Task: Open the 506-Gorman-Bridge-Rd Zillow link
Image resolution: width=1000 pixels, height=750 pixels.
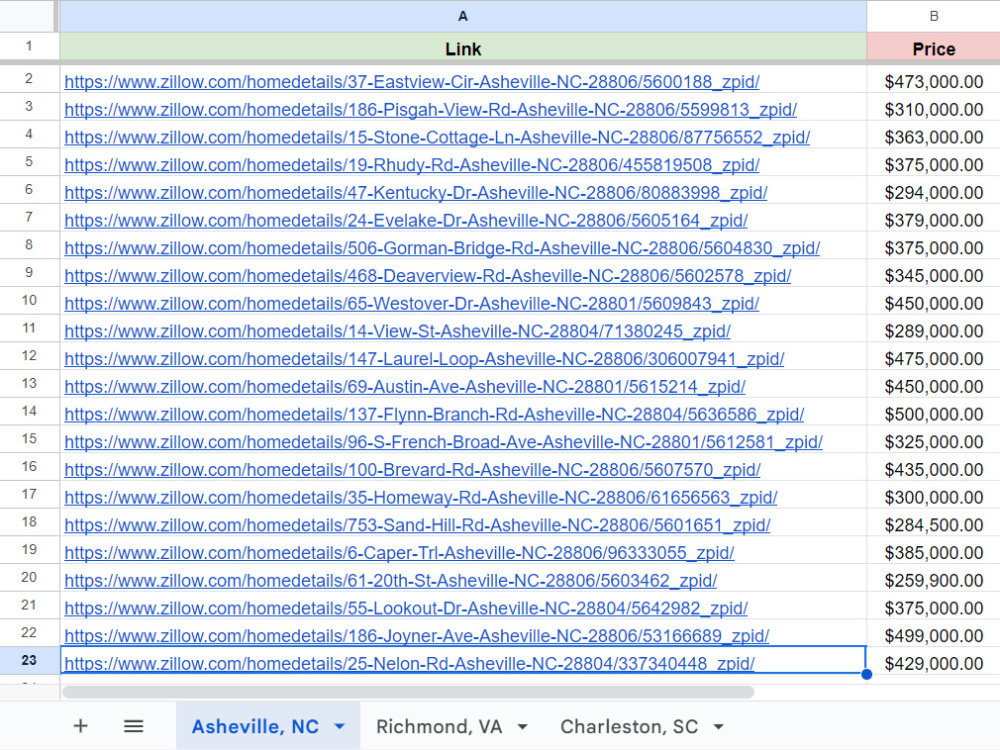Action: (442, 248)
